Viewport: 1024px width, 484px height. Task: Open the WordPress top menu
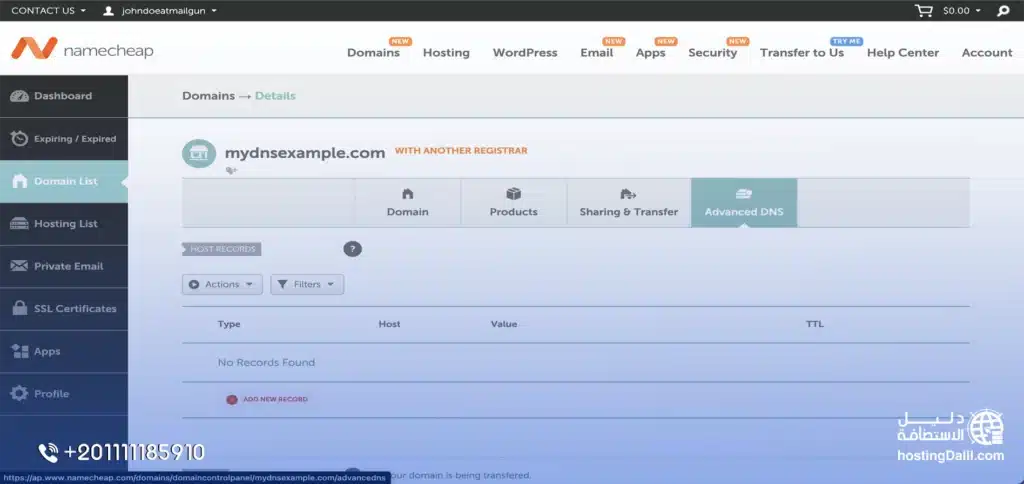(525, 53)
